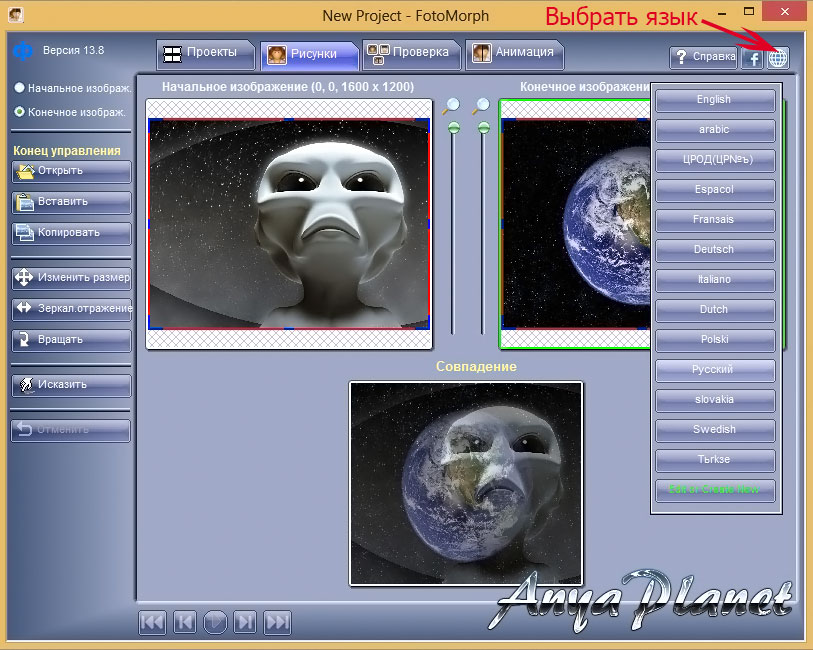Screen dimensions: 813x650
Task: Choose Deutsch from the language list
Action: coord(714,250)
